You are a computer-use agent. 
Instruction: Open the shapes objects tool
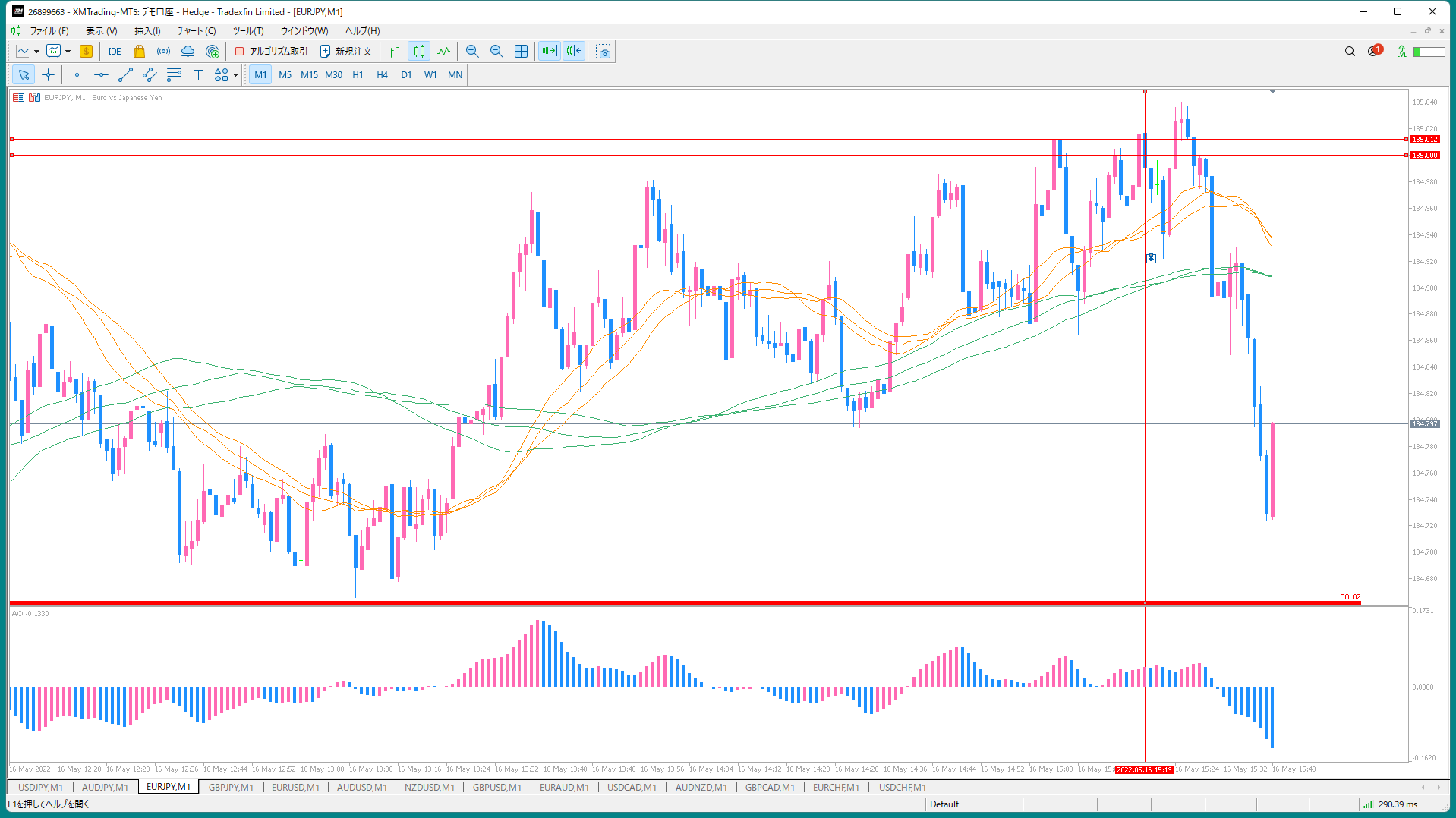pos(221,74)
